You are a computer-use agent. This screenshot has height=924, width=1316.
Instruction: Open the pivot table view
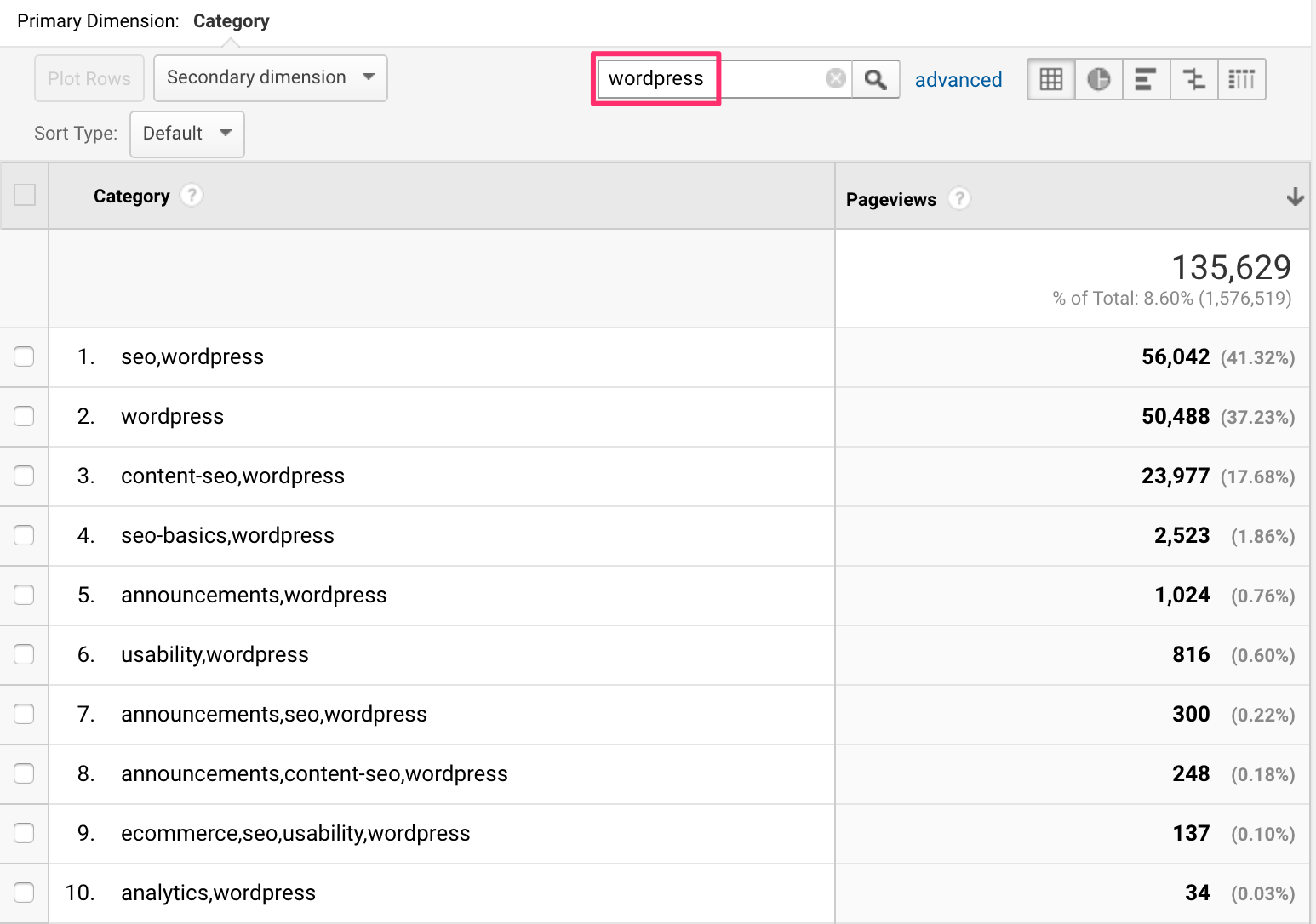pyautogui.click(x=1242, y=78)
